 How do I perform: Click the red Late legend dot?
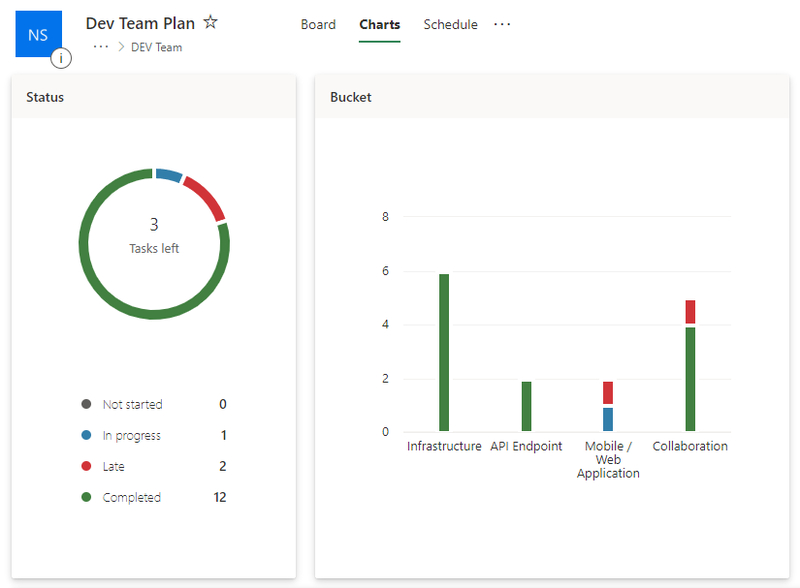tap(88, 466)
